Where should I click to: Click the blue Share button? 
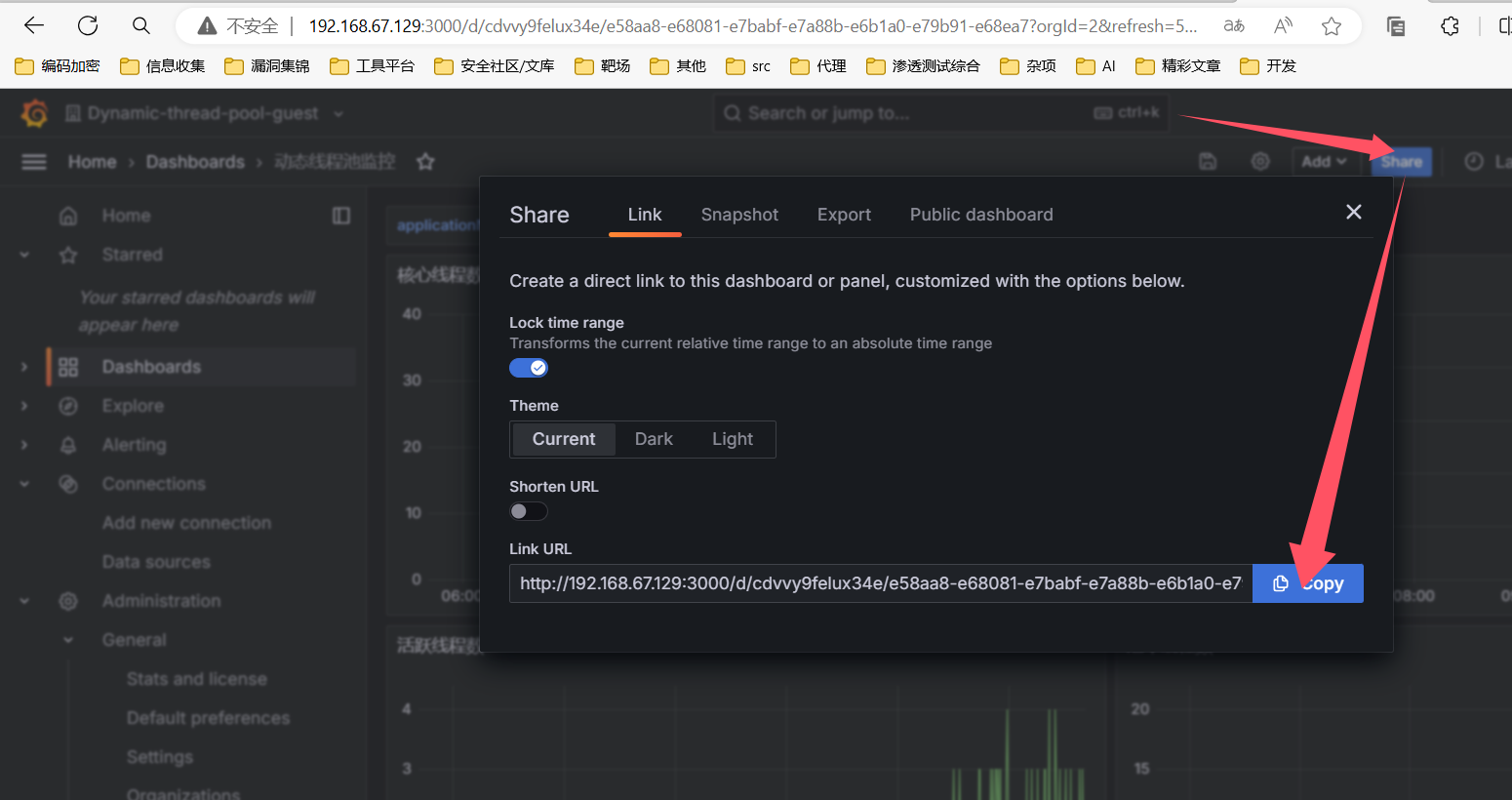click(1401, 162)
